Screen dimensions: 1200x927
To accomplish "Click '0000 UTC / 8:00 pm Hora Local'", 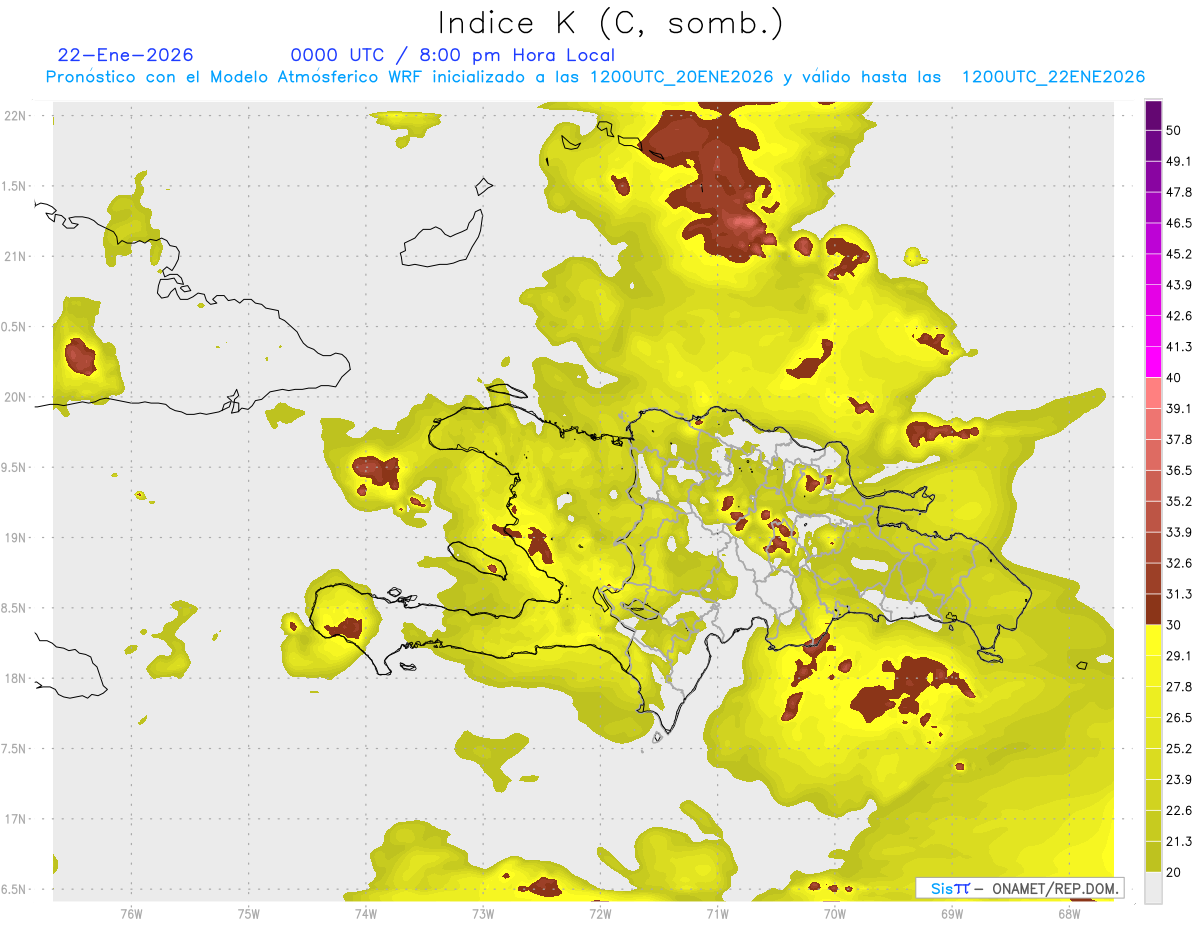I will click(452, 55).
